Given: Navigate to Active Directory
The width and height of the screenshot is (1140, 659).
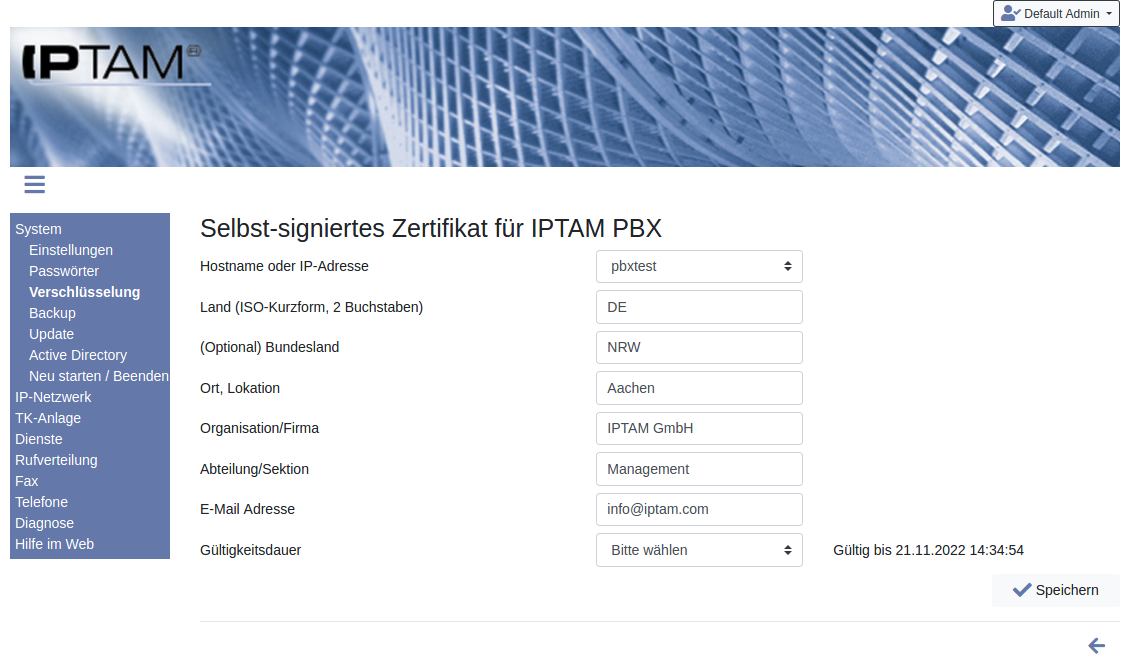Looking at the screenshot, I should 78,355.
